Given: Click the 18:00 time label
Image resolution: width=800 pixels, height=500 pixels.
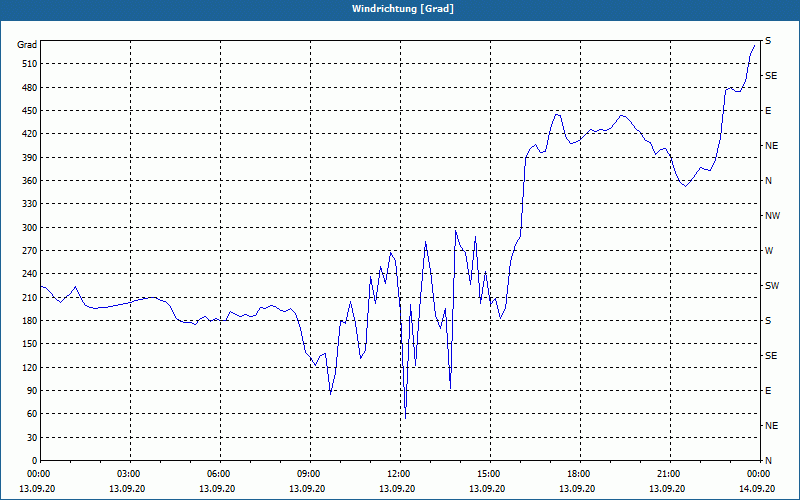Looking at the screenshot, I should [580, 473].
